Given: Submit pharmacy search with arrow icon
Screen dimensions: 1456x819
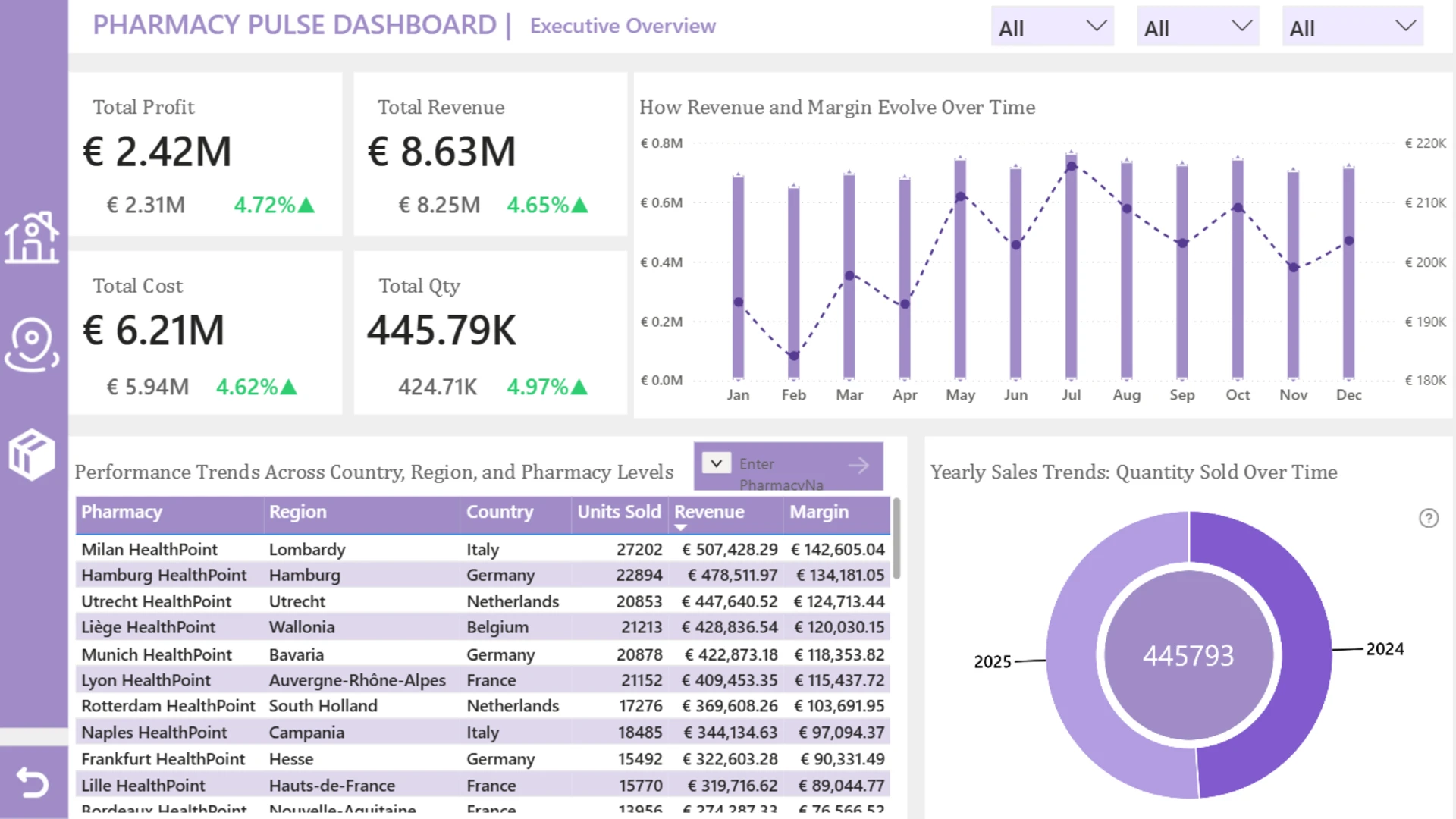Looking at the screenshot, I should click(x=858, y=465).
